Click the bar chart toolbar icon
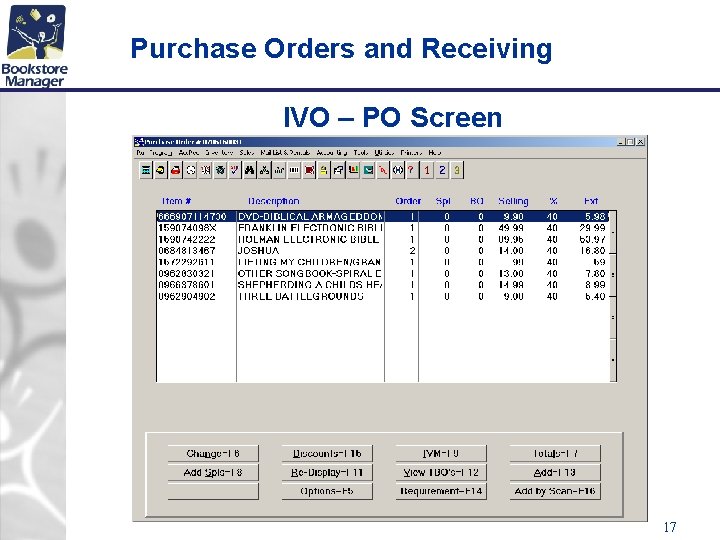The height and width of the screenshot is (540, 720). [x=353, y=170]
